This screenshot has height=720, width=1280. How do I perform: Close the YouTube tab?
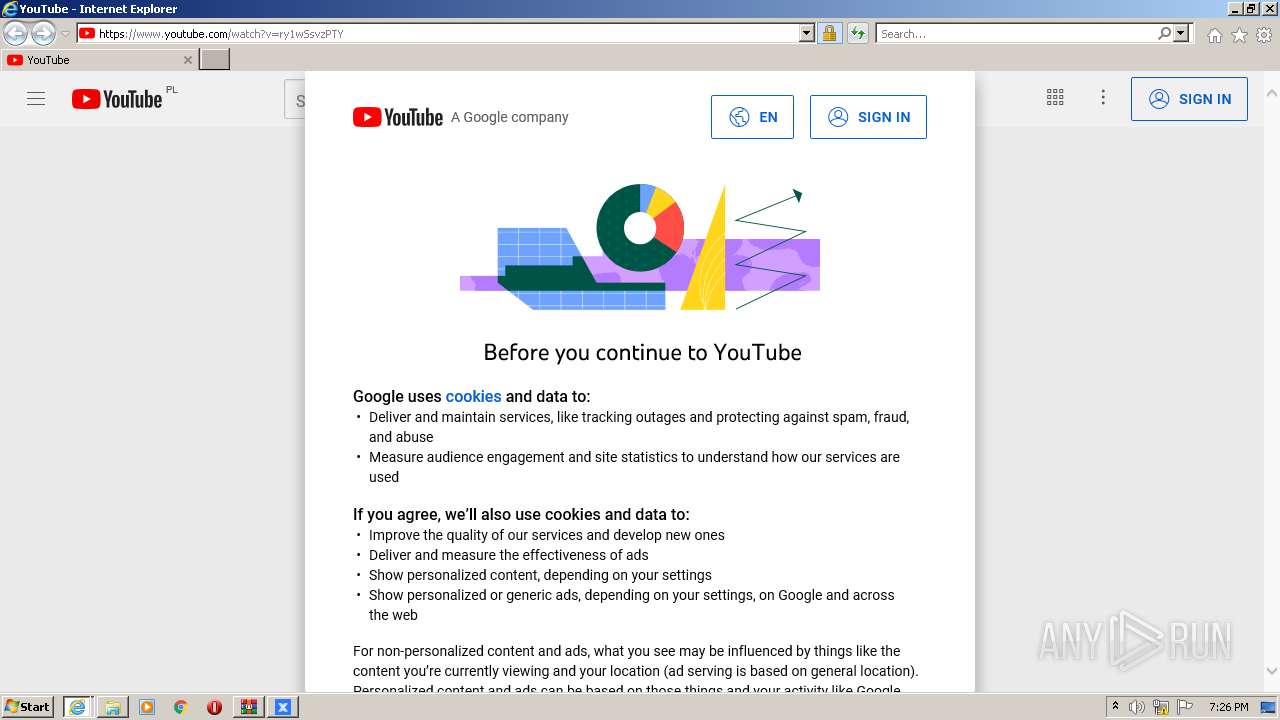coord(187,60)
